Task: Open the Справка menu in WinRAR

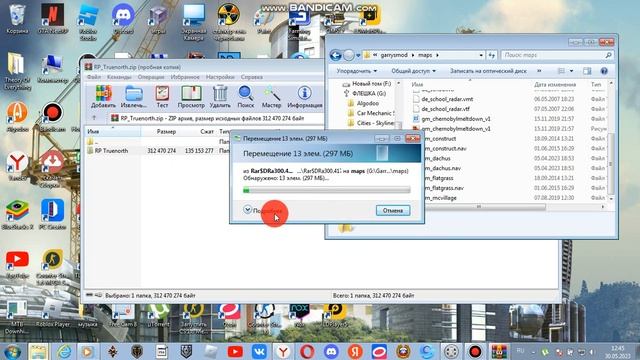Action: click(x=251, y=77)
